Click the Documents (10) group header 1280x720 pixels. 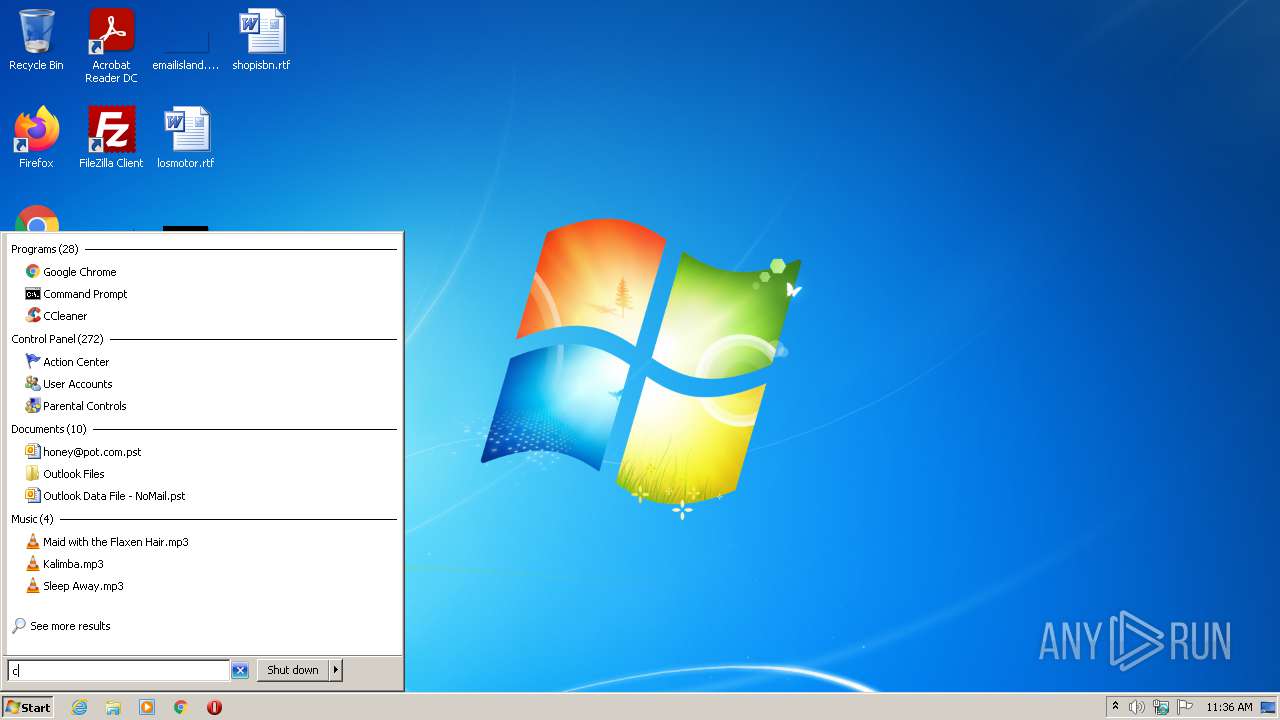click(x=49, y=429)
